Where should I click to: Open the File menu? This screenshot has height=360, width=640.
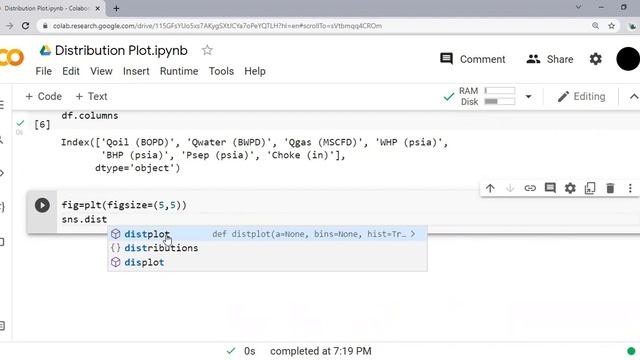pyautogui.click(x=44, y=71)
